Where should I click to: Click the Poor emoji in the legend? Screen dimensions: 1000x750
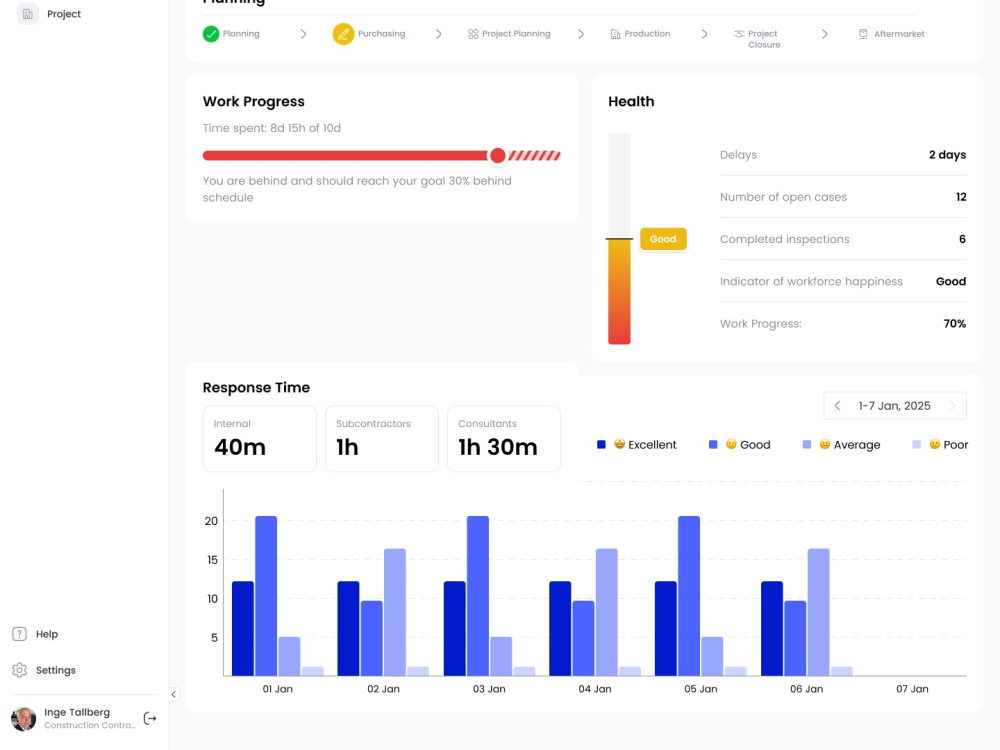coord(934,444)
